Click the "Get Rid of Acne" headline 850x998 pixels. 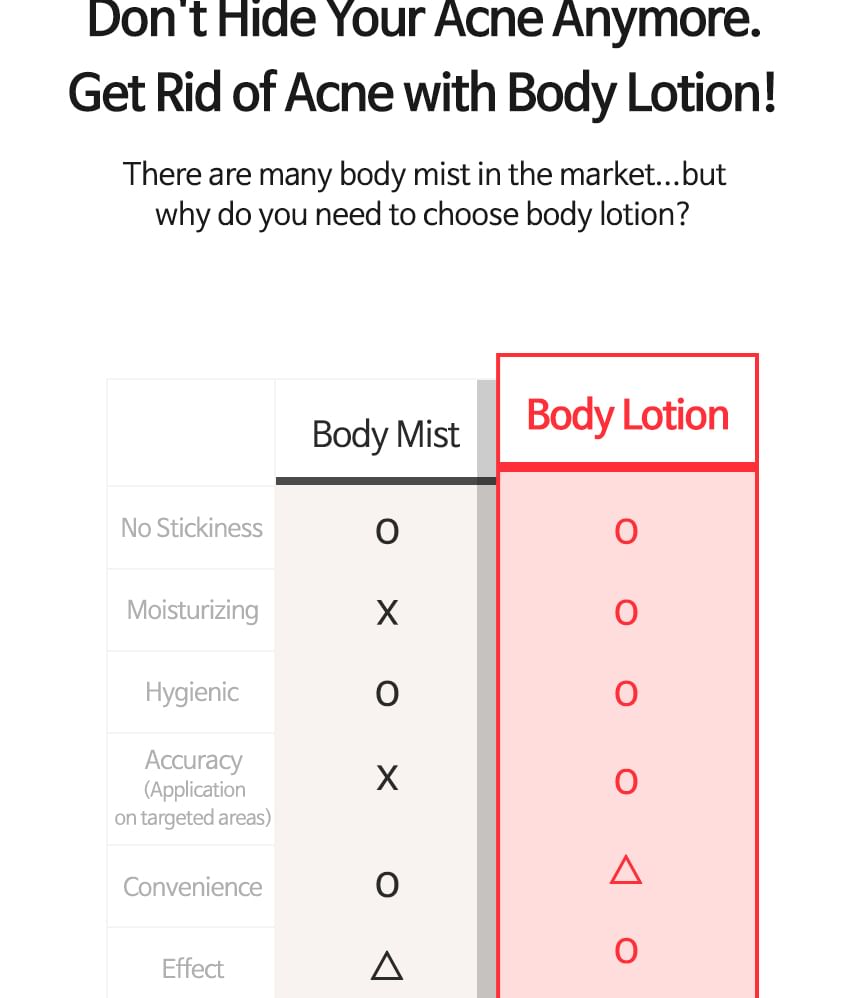click(x=422, y=93)
